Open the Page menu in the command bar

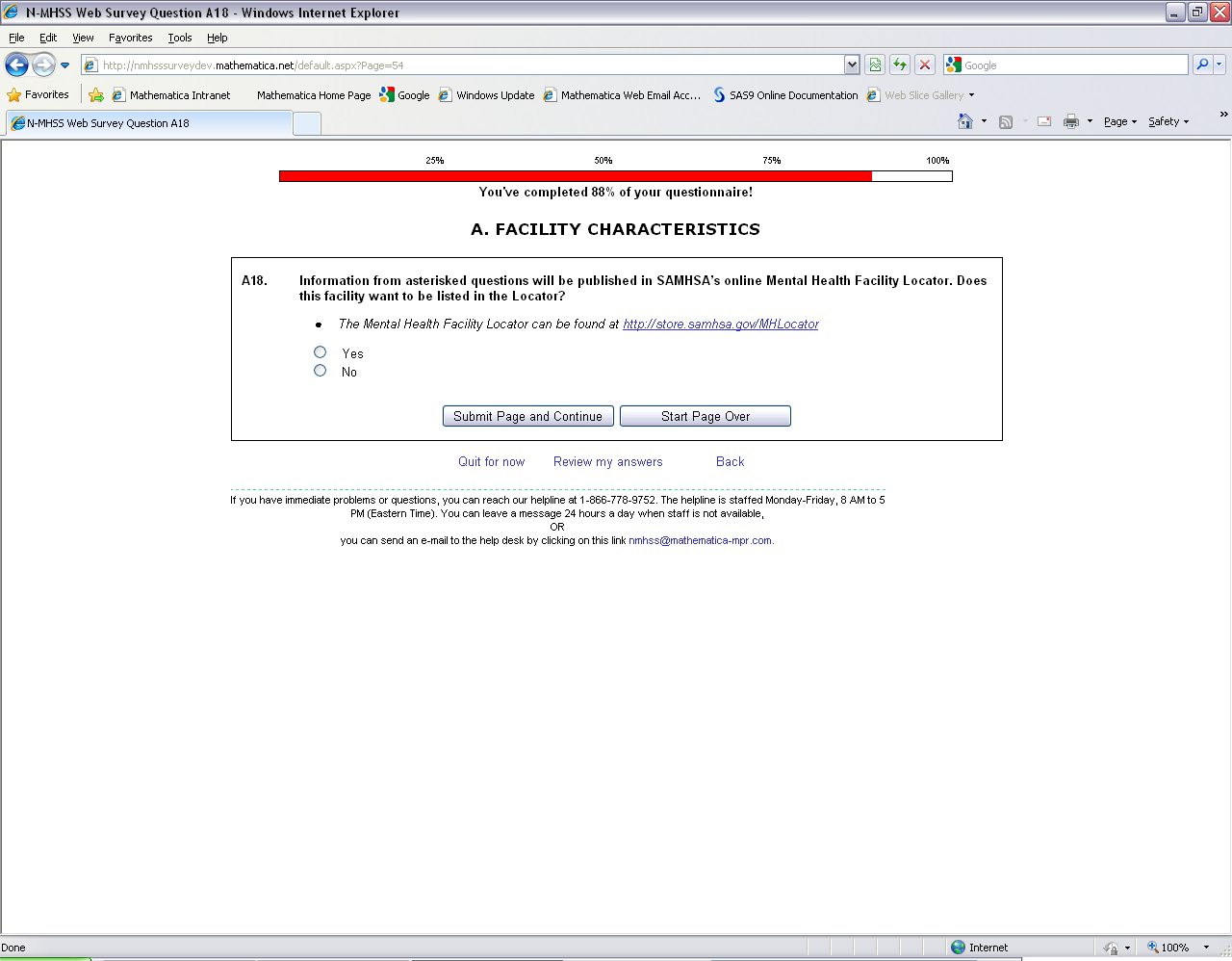pos(1120,121)
